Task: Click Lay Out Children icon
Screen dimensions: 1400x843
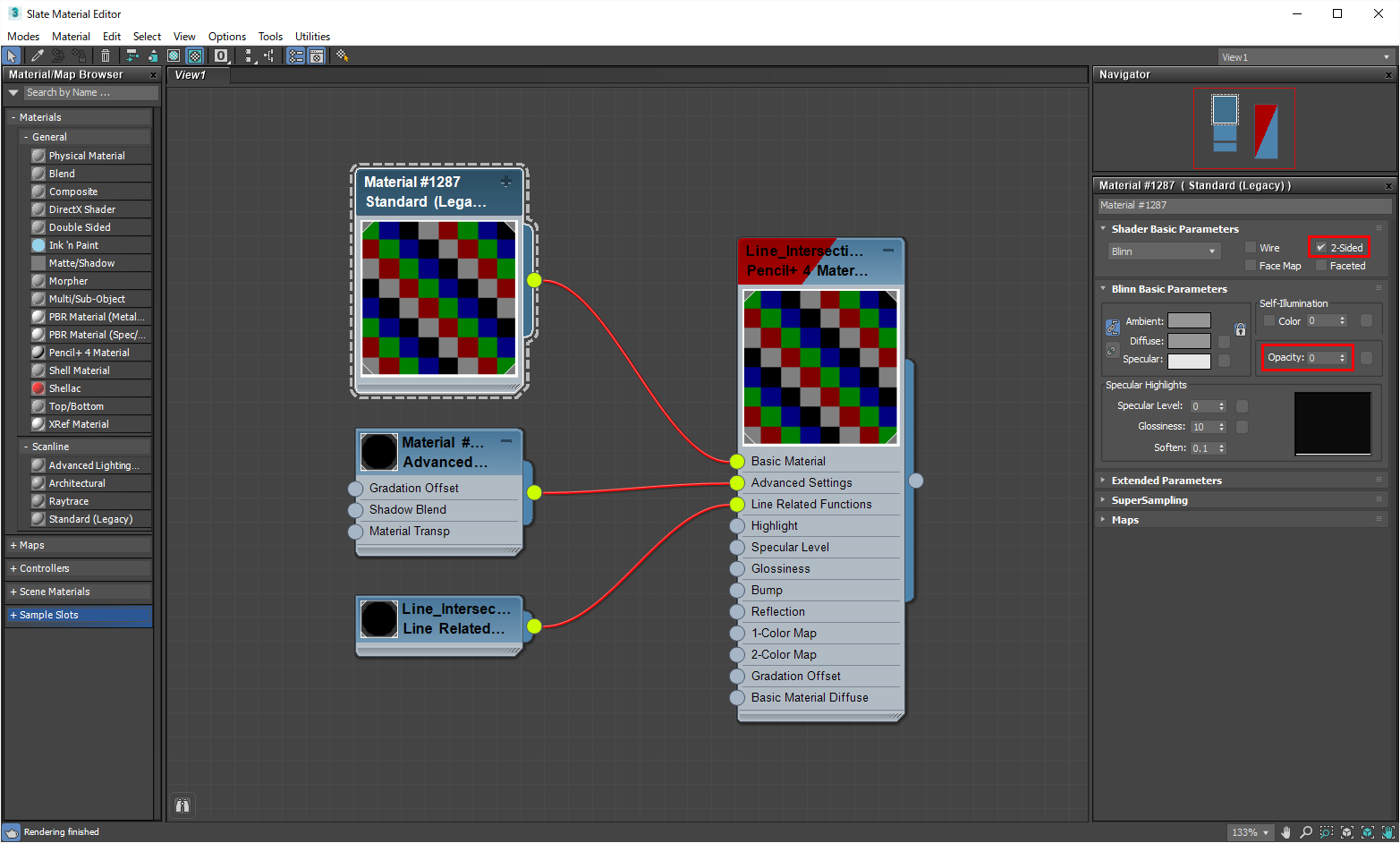Action: point(268,55)
